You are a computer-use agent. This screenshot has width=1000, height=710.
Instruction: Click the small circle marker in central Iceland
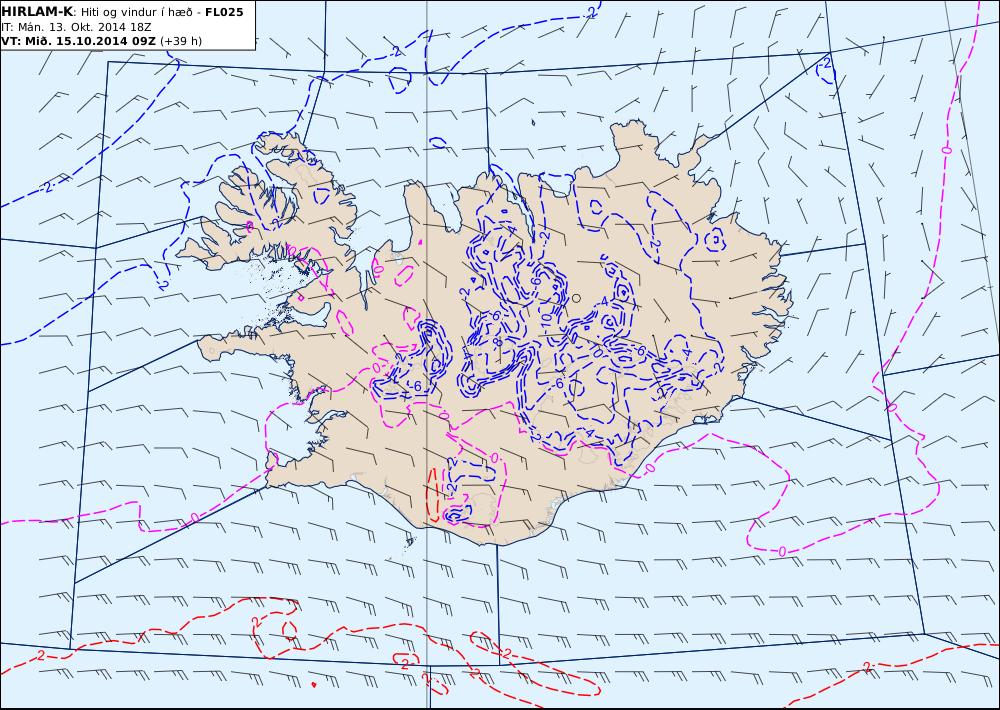(577, 298)
